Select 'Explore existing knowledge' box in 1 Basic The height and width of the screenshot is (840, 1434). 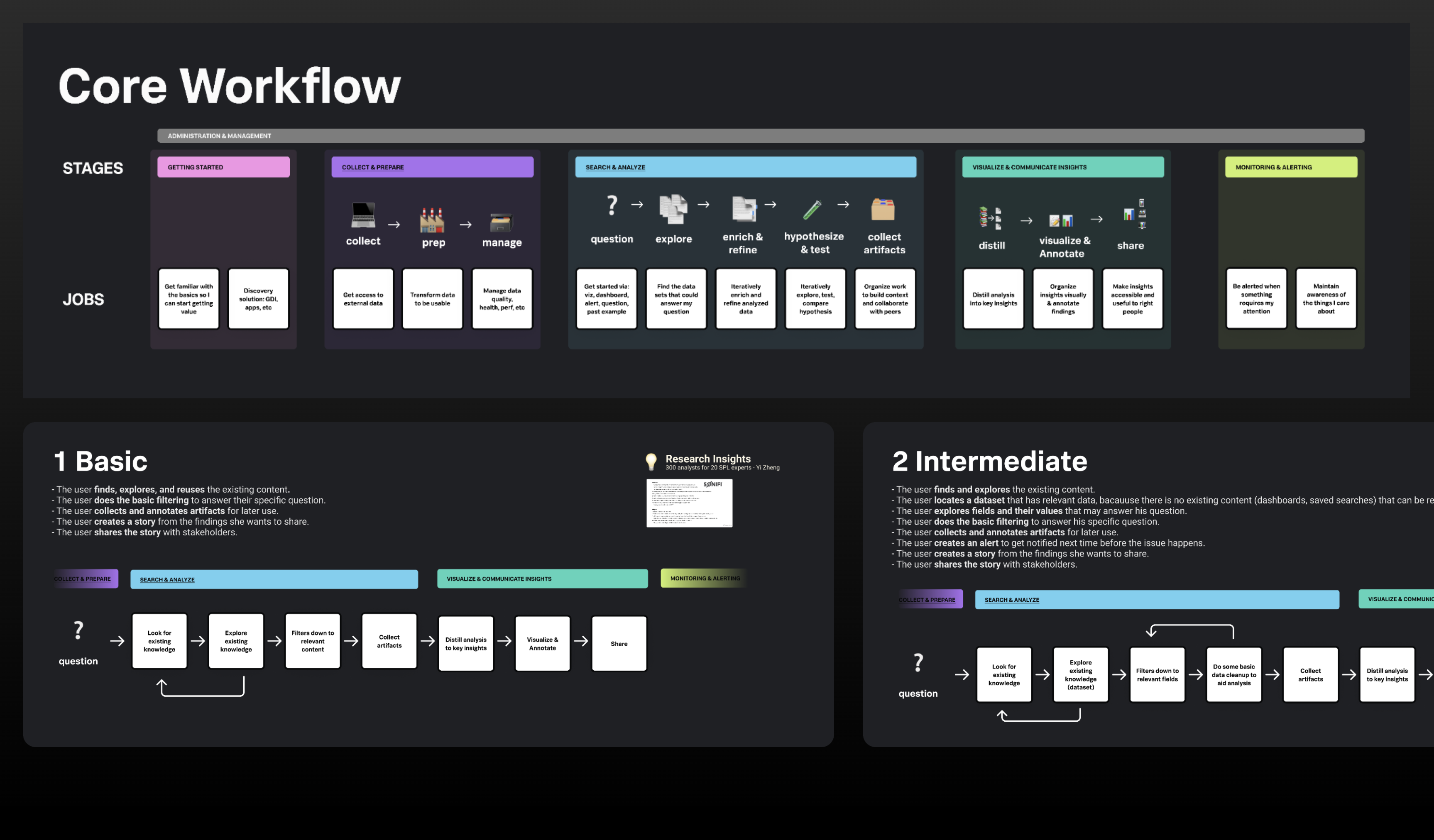tap(235, 641)
